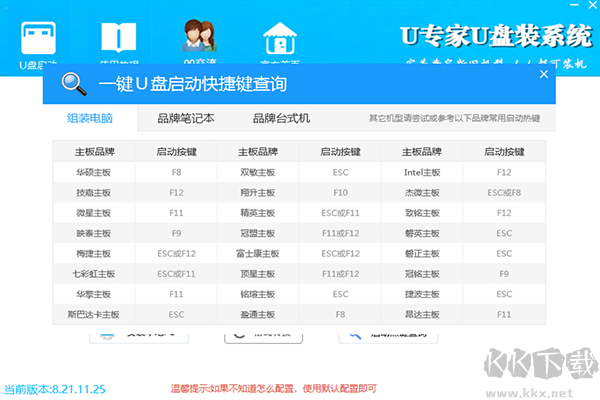Click the ESC或F8 key for 杰微主板

tap(504, 193)
